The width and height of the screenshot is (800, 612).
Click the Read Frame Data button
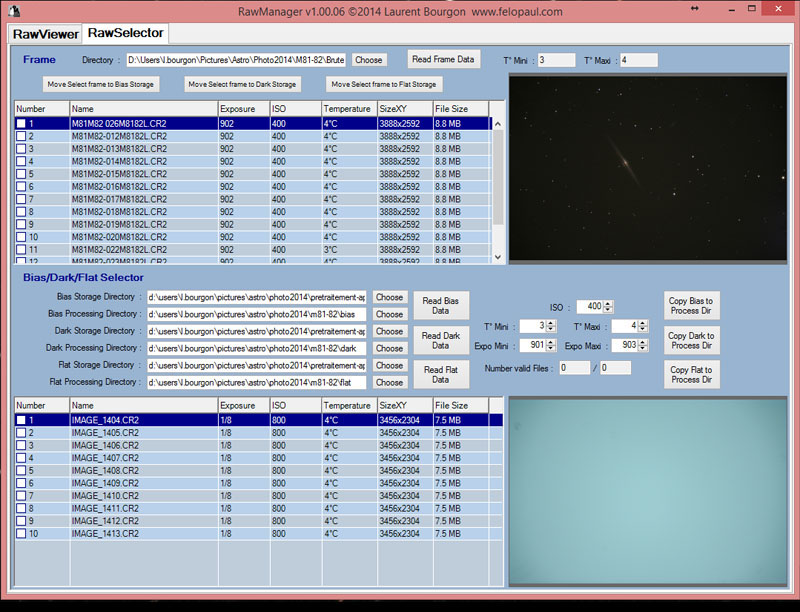coord(444,59)
